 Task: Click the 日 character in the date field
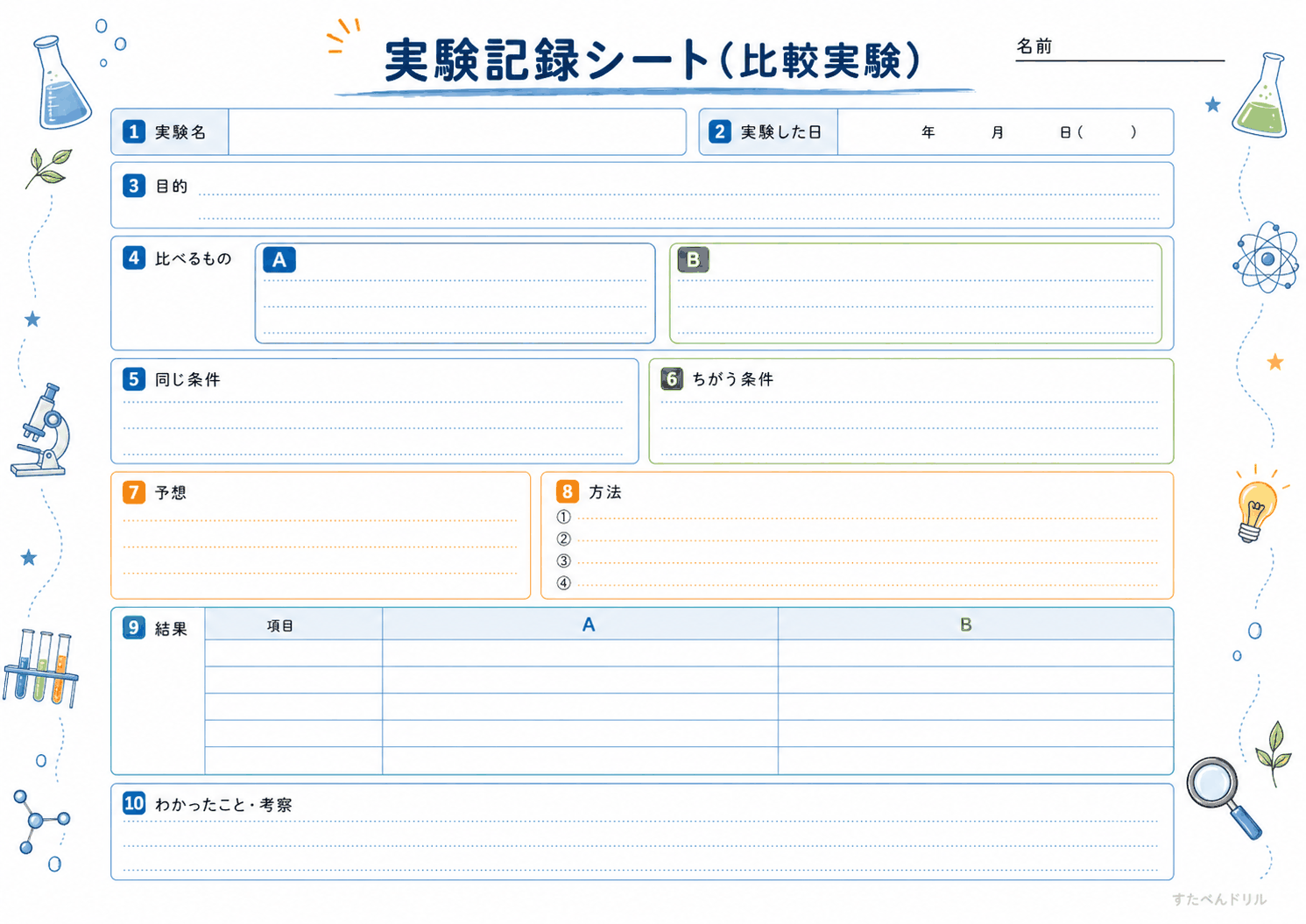click(1065, 132)
